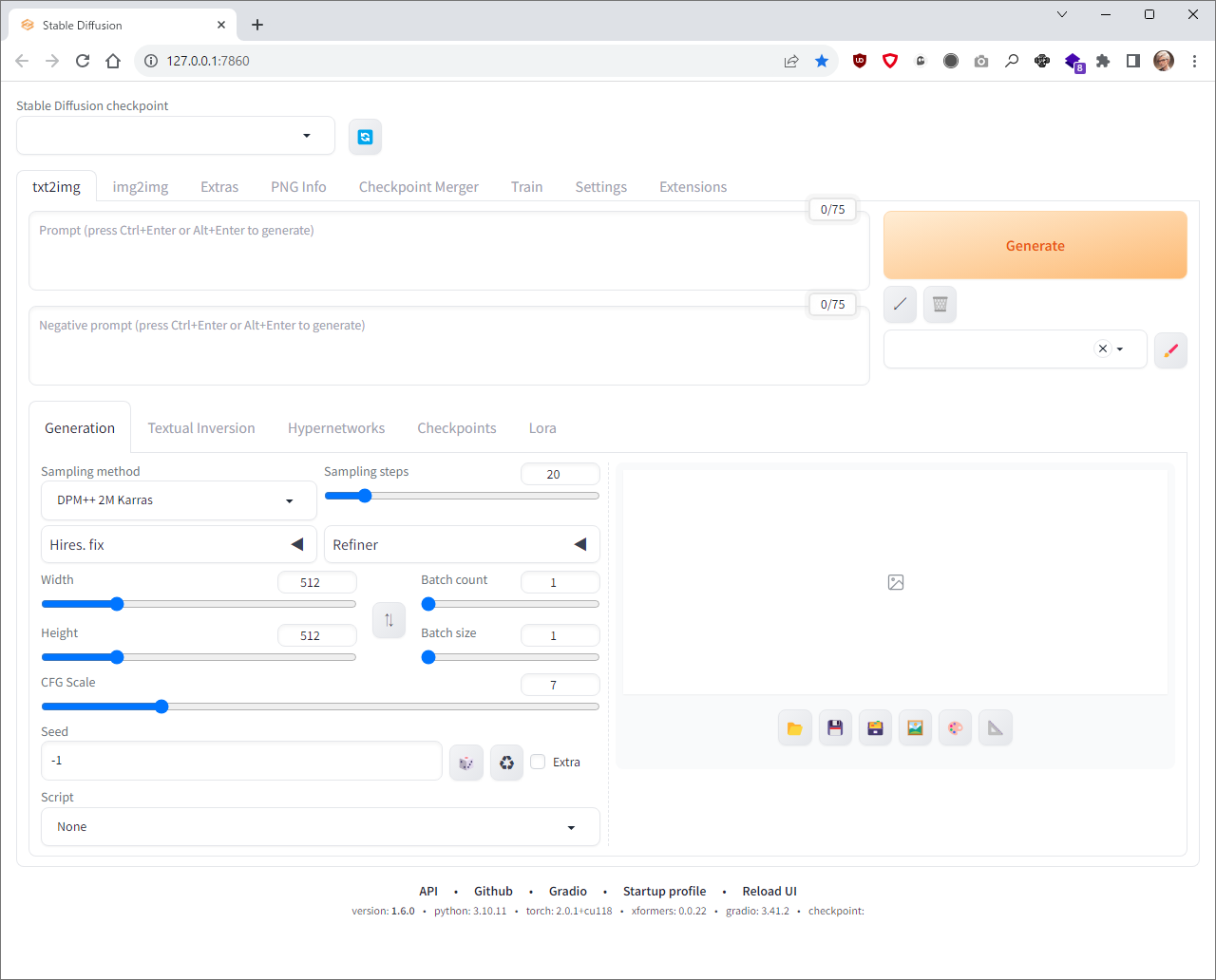Clear the prompt with the trash icon
Viewport: 1216px width, 980px height.
pos(940,304)
